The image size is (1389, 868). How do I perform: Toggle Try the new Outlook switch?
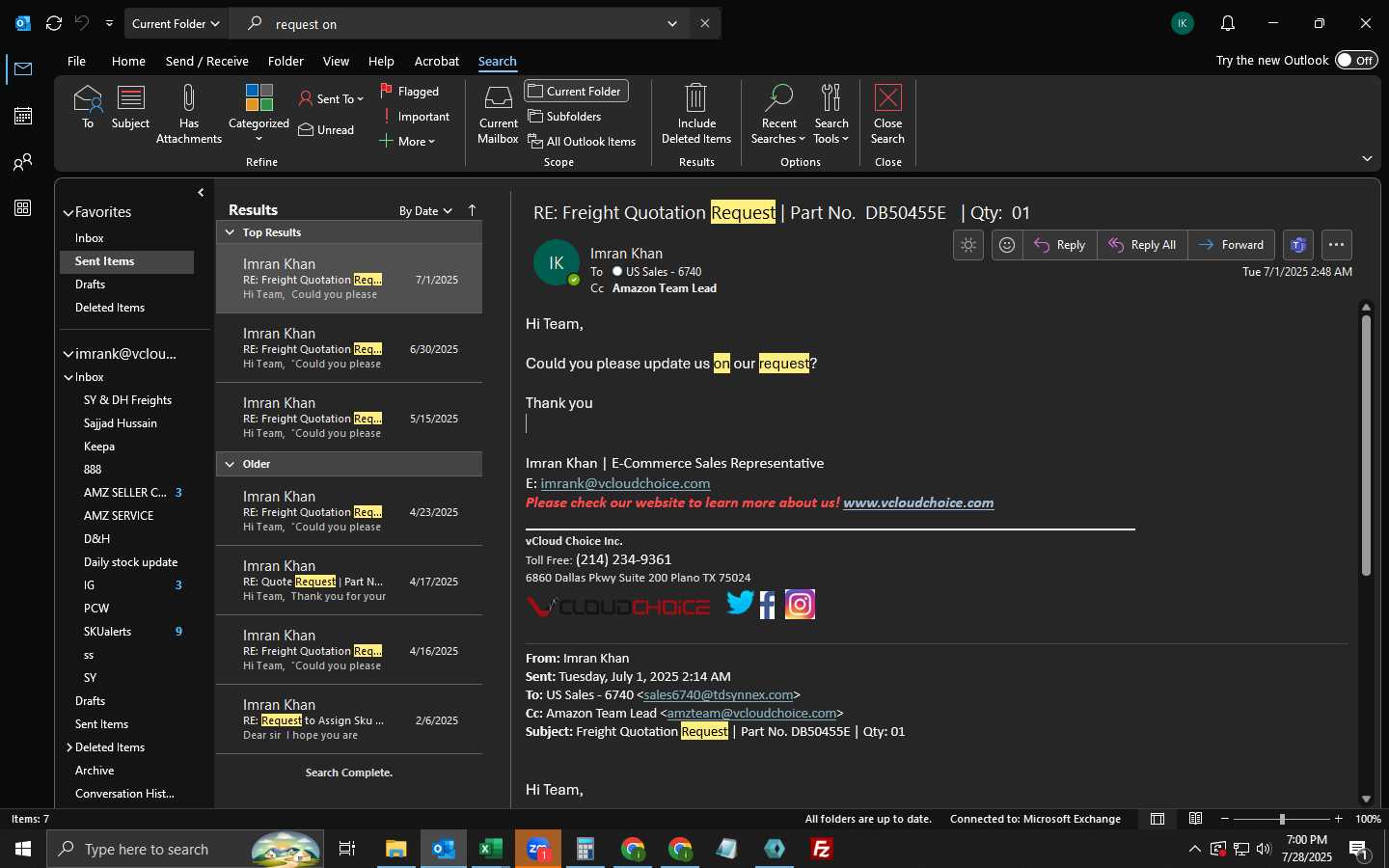click(x=1356, y=60)
